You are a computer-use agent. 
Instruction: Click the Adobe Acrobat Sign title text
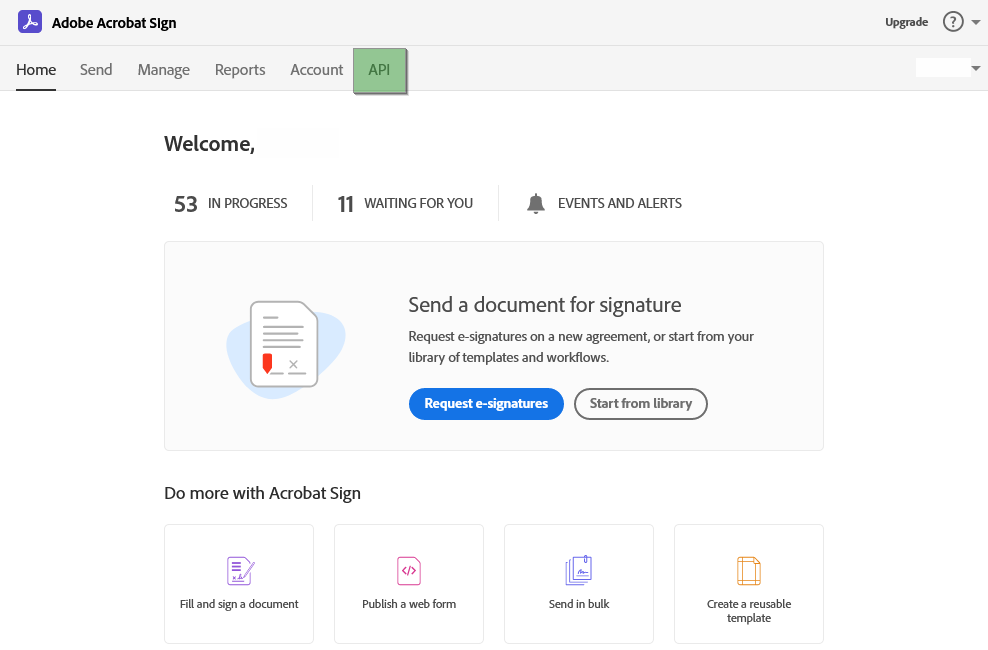114,23
